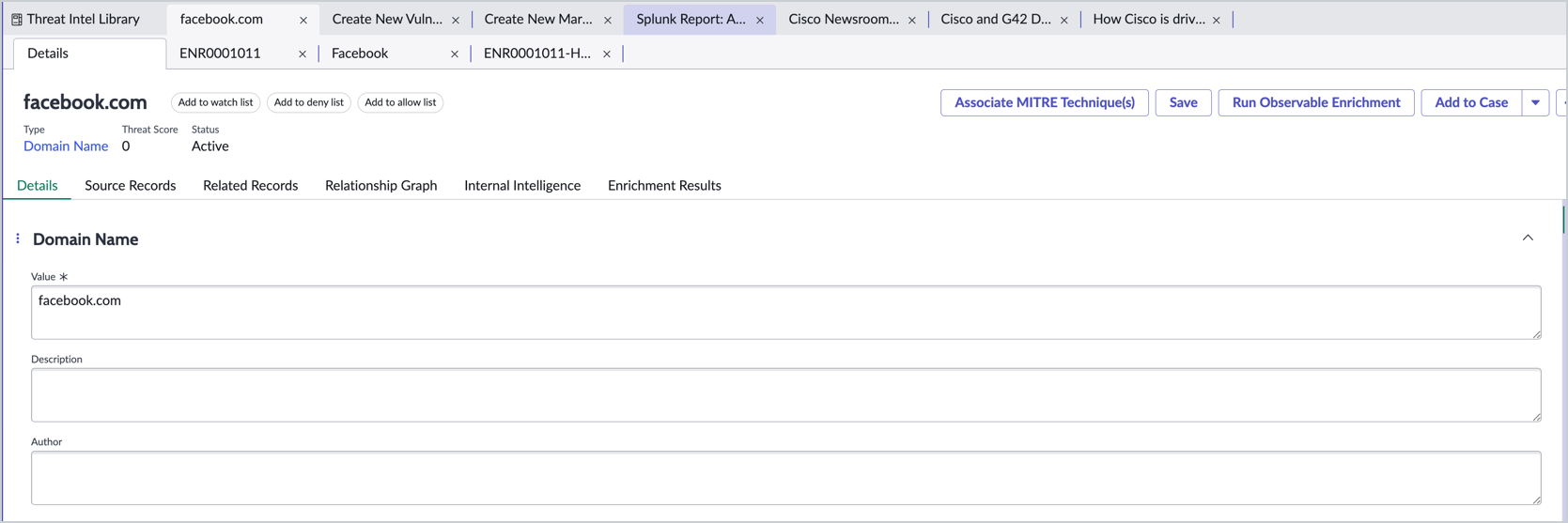Click into the Author text area
Viewport: 1568px width, 523px height.
[x=786, y=478]
